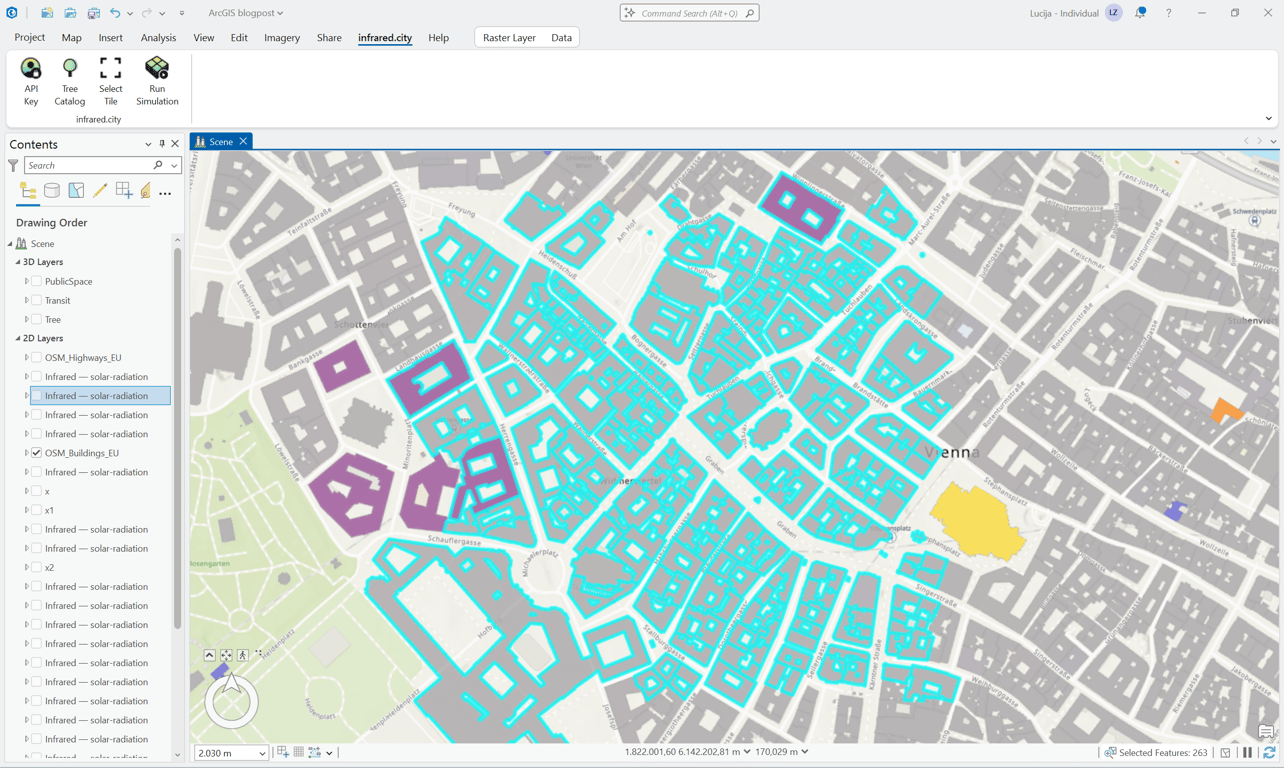Click the snapping grid icon in status bar
This screenshot has width=1284, height=768.
click(299, 752)
